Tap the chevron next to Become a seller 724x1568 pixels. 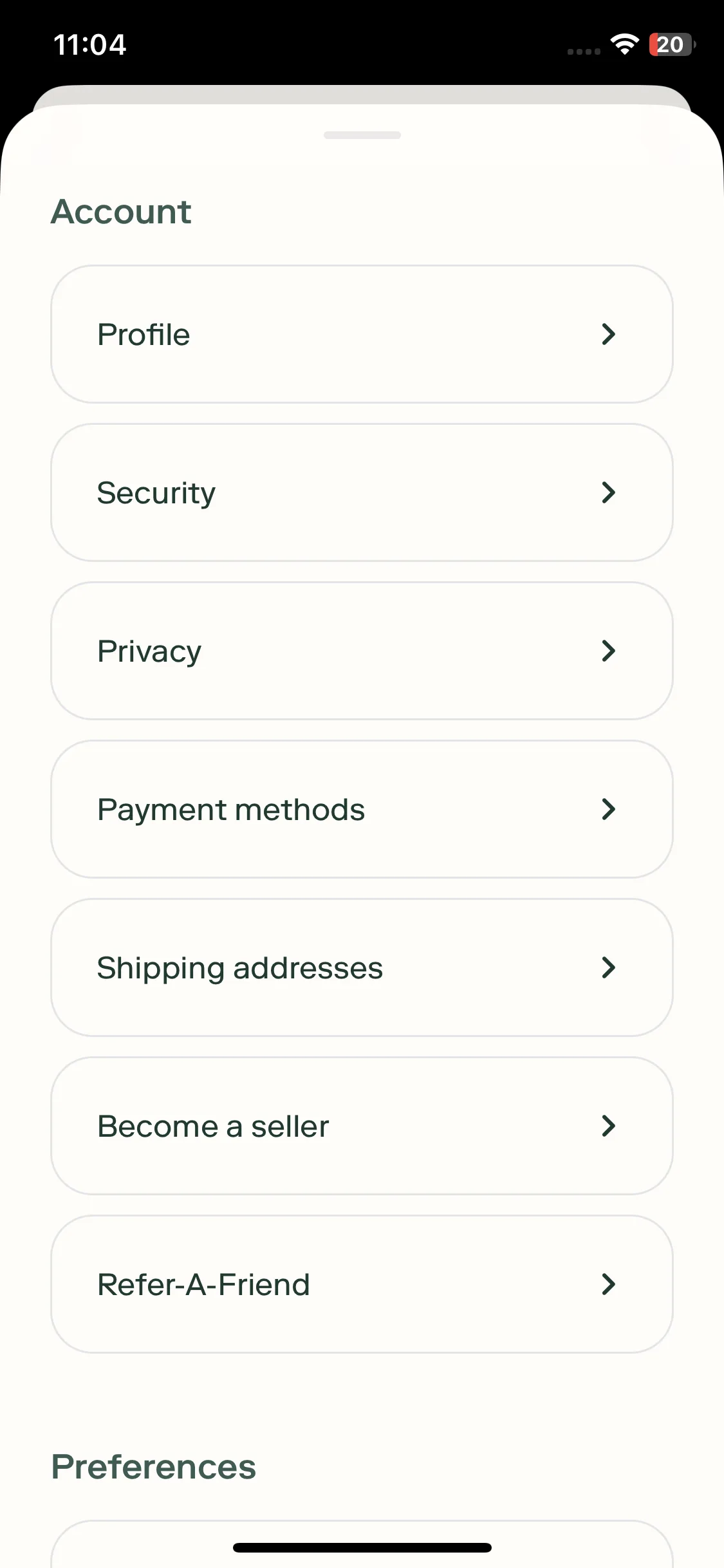608,1126
